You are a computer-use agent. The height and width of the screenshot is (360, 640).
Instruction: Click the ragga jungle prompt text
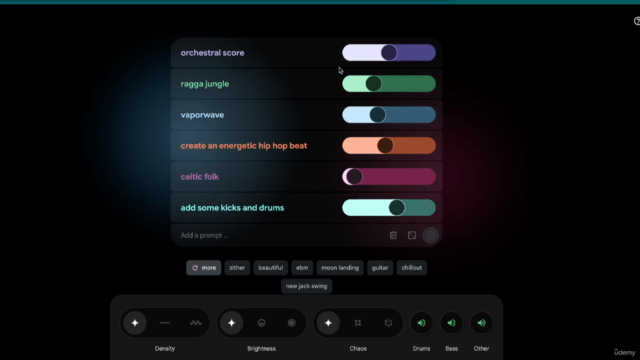coord(205,84)
